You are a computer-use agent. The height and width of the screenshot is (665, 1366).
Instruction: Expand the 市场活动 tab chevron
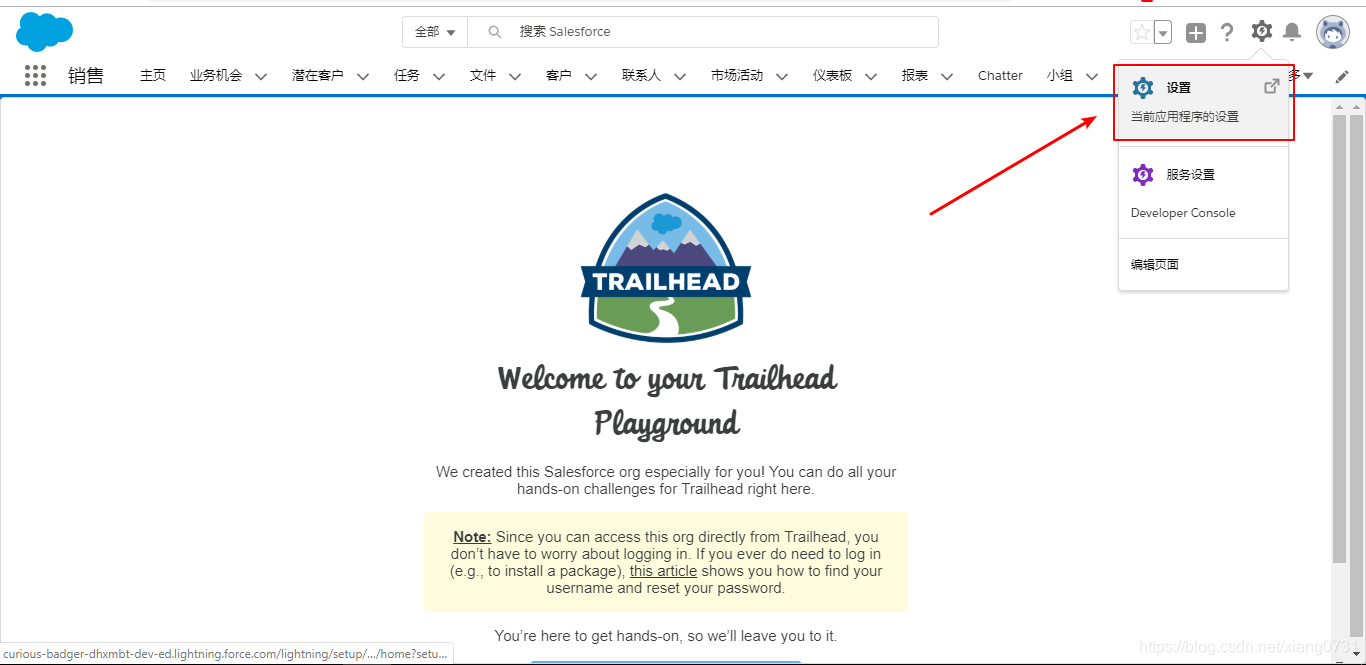tap(782, 76)
